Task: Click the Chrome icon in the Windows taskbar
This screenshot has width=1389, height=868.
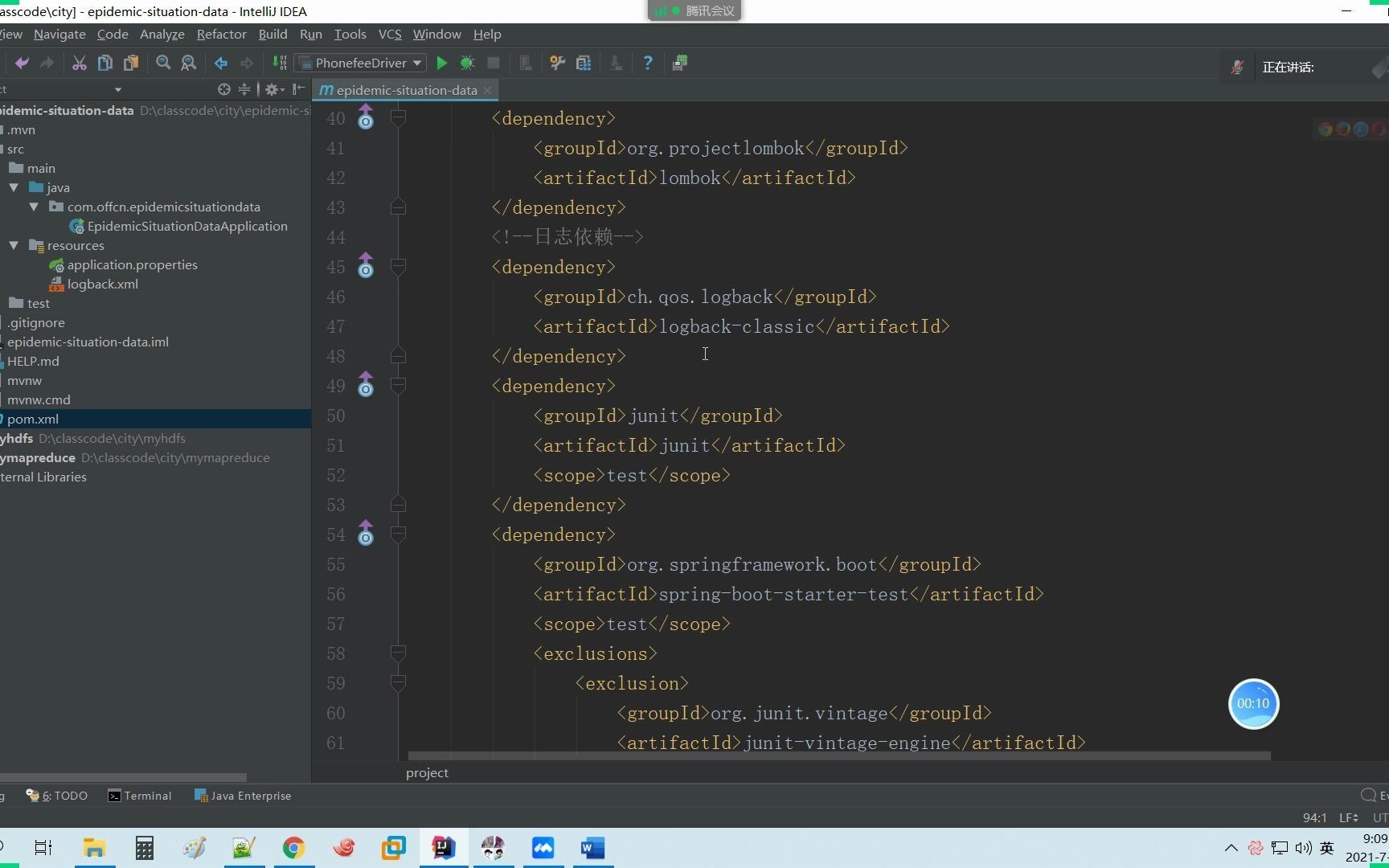Action: point(293,848)
